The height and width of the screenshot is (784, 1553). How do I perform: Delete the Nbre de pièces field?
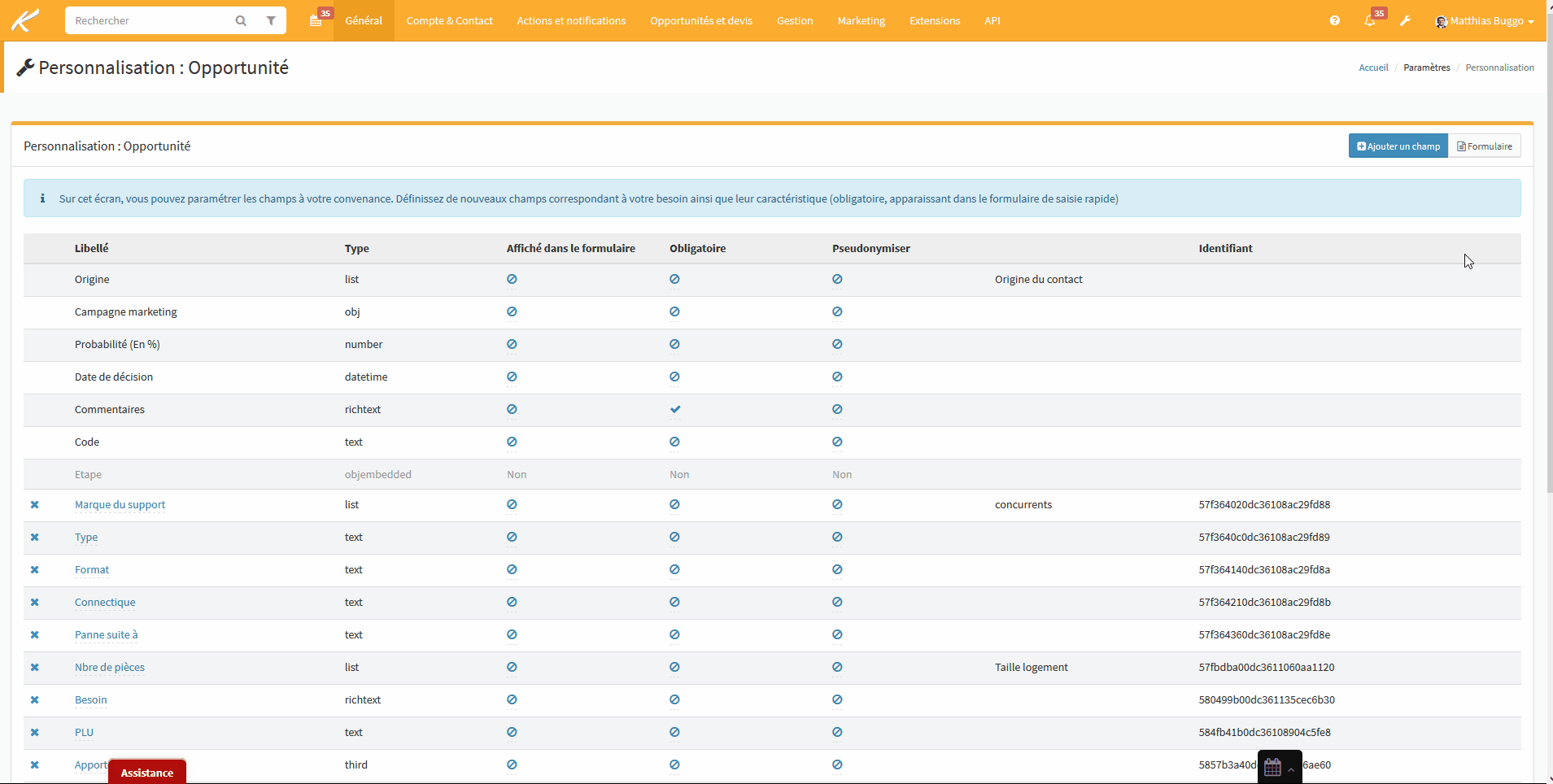[34, 668]
